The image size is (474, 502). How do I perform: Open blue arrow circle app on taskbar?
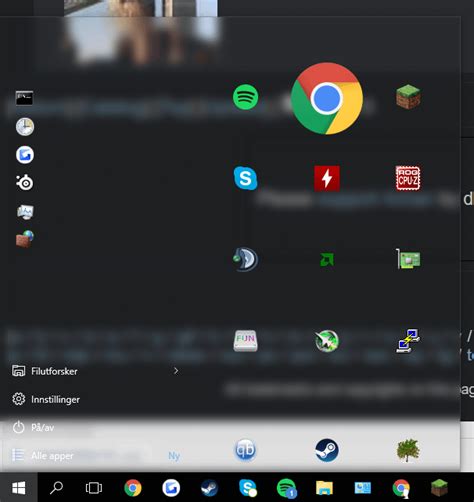click(171, 488)
